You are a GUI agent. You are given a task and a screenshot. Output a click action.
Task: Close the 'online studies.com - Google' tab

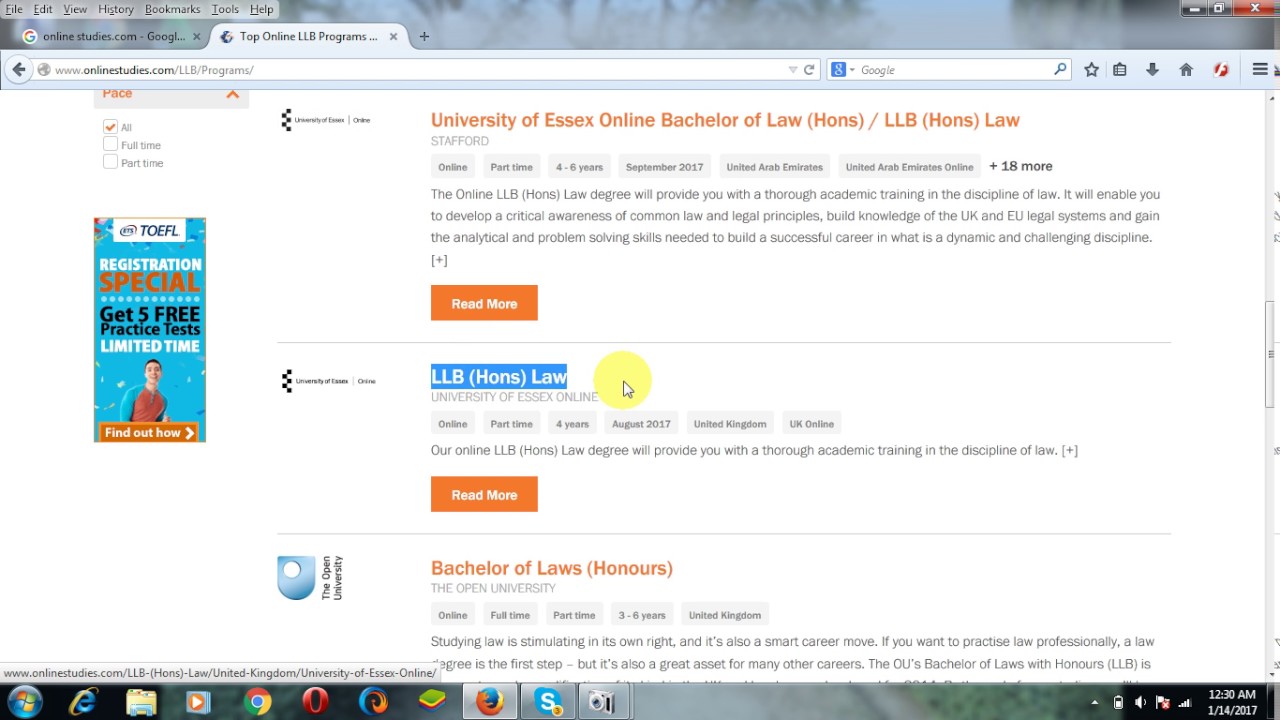tap(196, 36)
